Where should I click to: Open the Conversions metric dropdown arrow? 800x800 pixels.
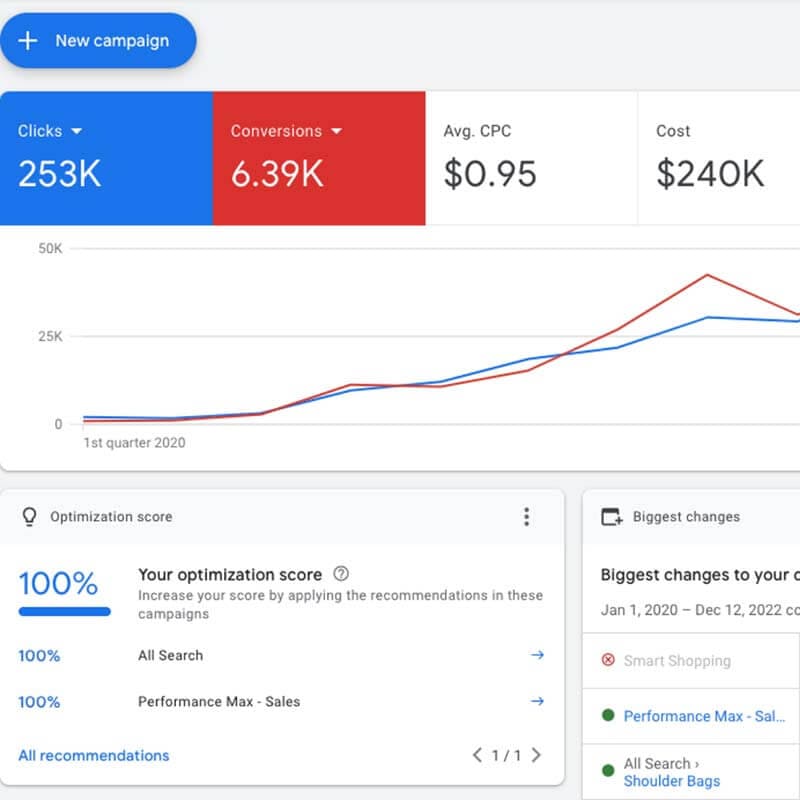click(x=337, y=131)
